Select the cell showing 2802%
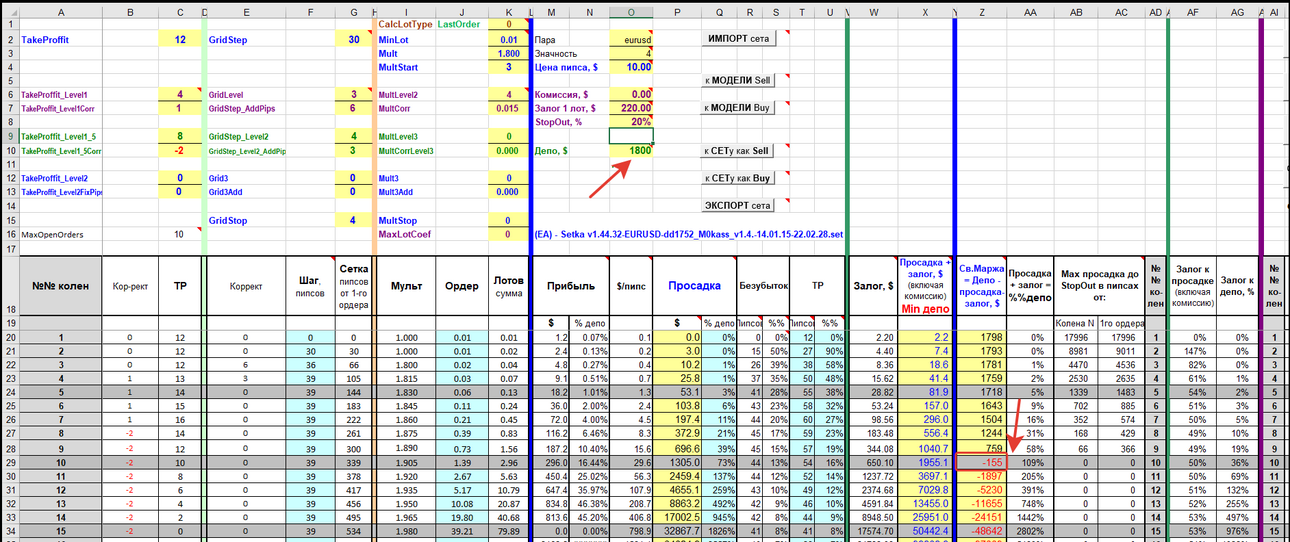This screenshot has width=1290, height=542. [x=1029, y=532]
